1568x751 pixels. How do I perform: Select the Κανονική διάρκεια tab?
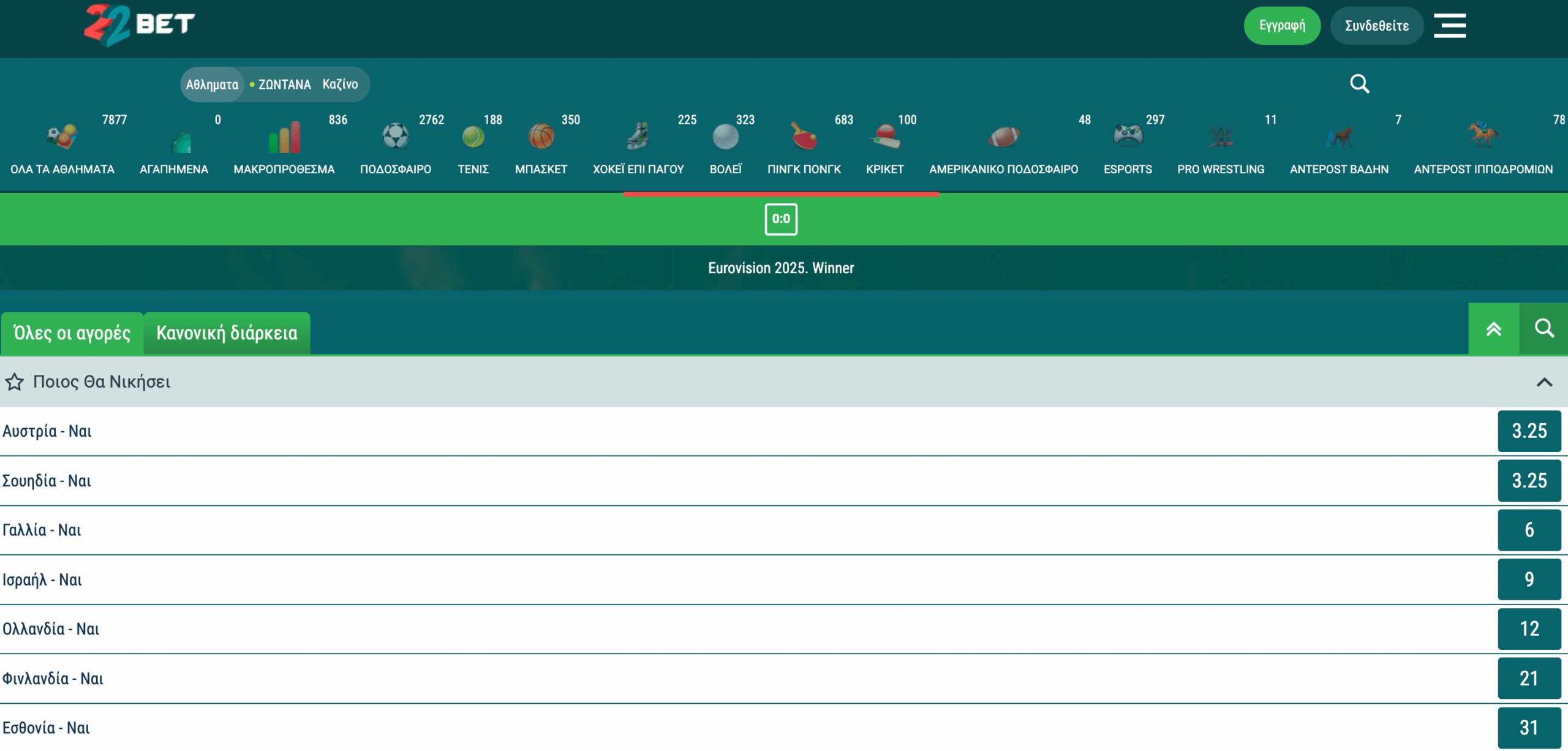tap(227, 333)
